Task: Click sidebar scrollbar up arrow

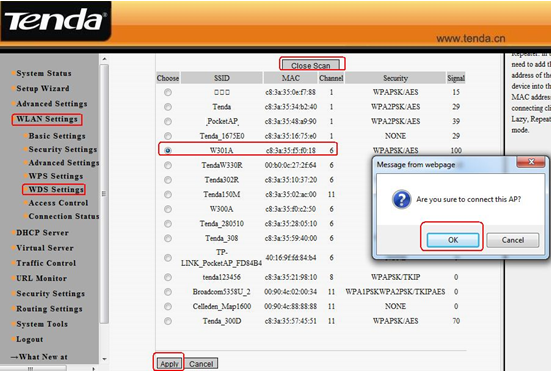Action: [x=104, y=59]
